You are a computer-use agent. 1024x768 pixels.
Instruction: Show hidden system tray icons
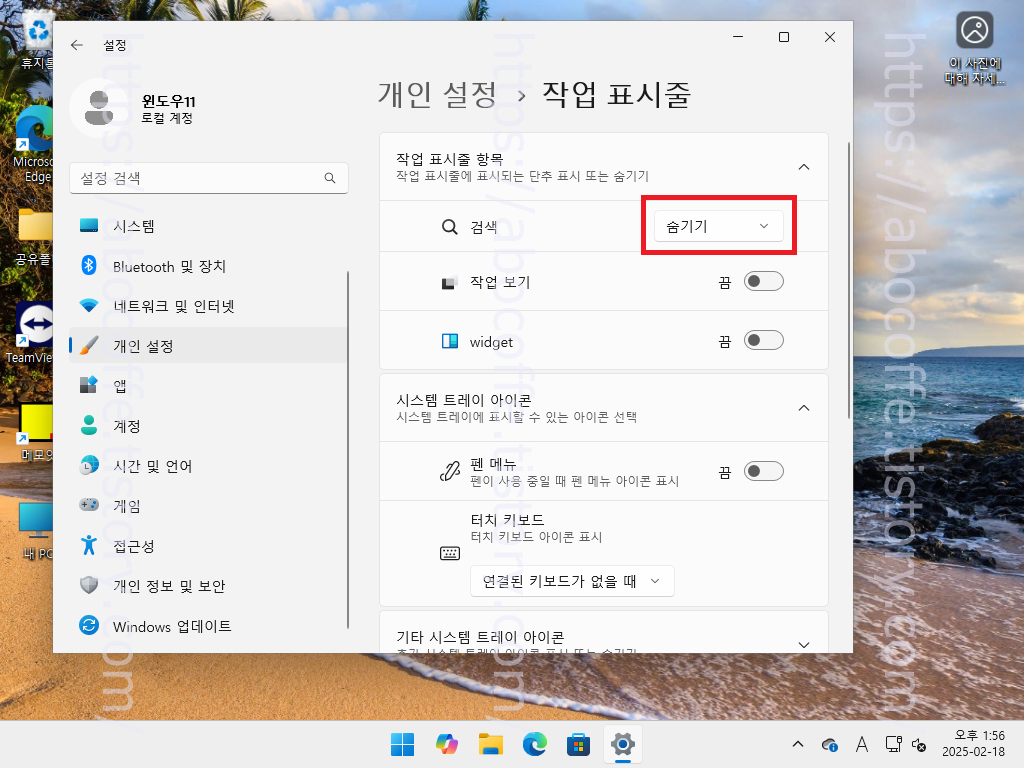797,744
